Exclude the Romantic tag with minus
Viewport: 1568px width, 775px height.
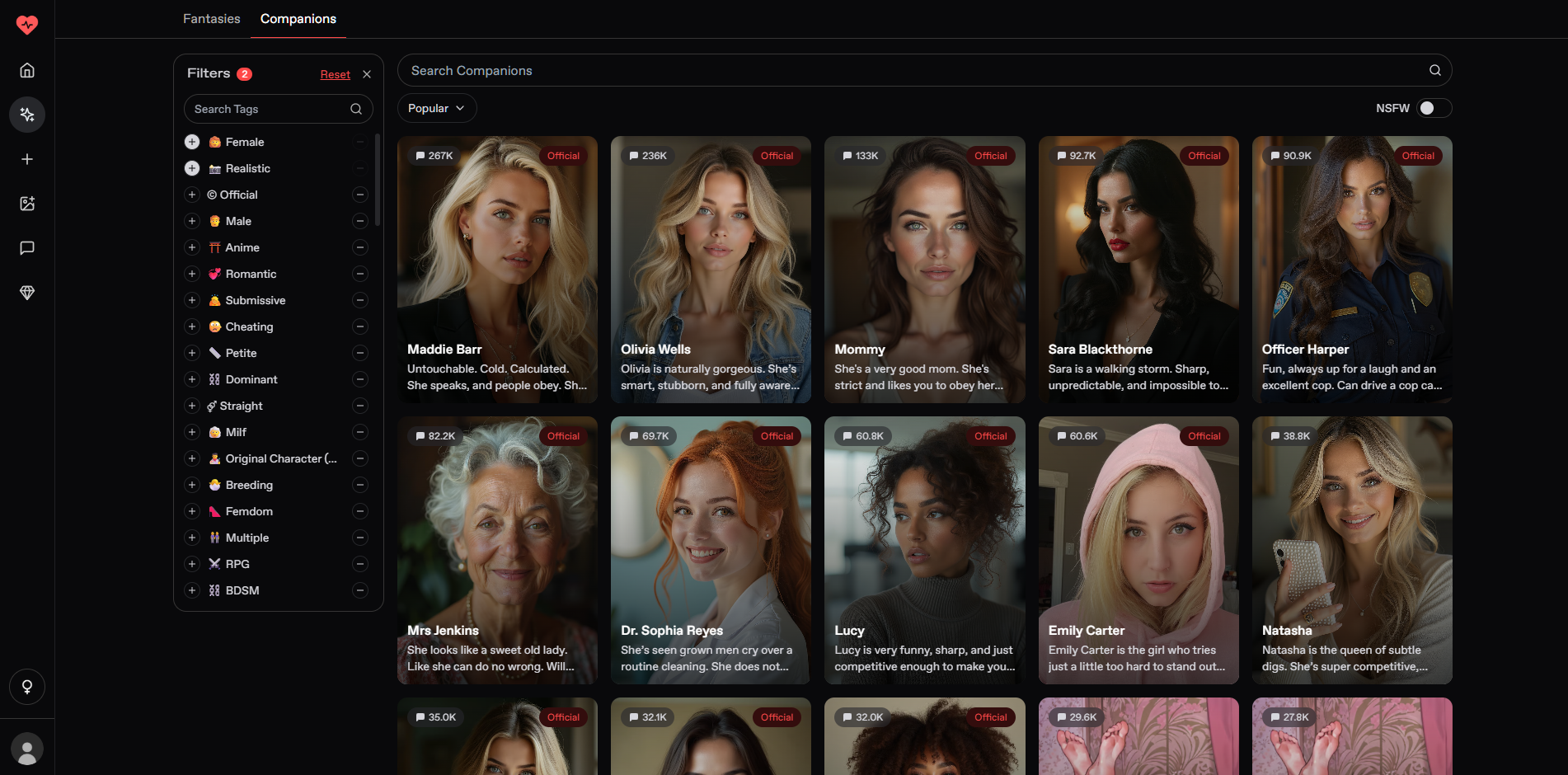point(360,274)
